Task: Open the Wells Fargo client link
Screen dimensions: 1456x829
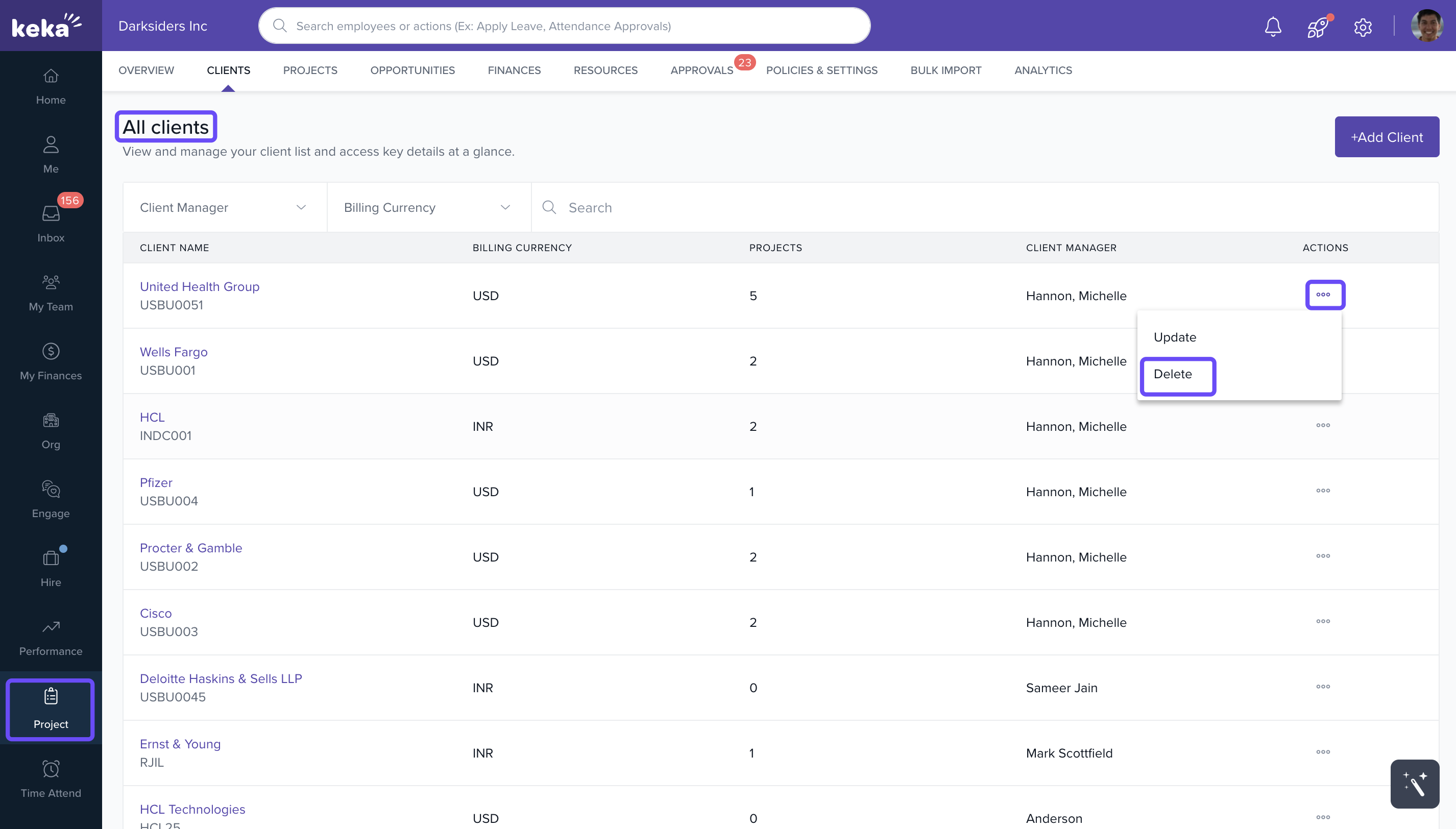Action: [174, 352]
